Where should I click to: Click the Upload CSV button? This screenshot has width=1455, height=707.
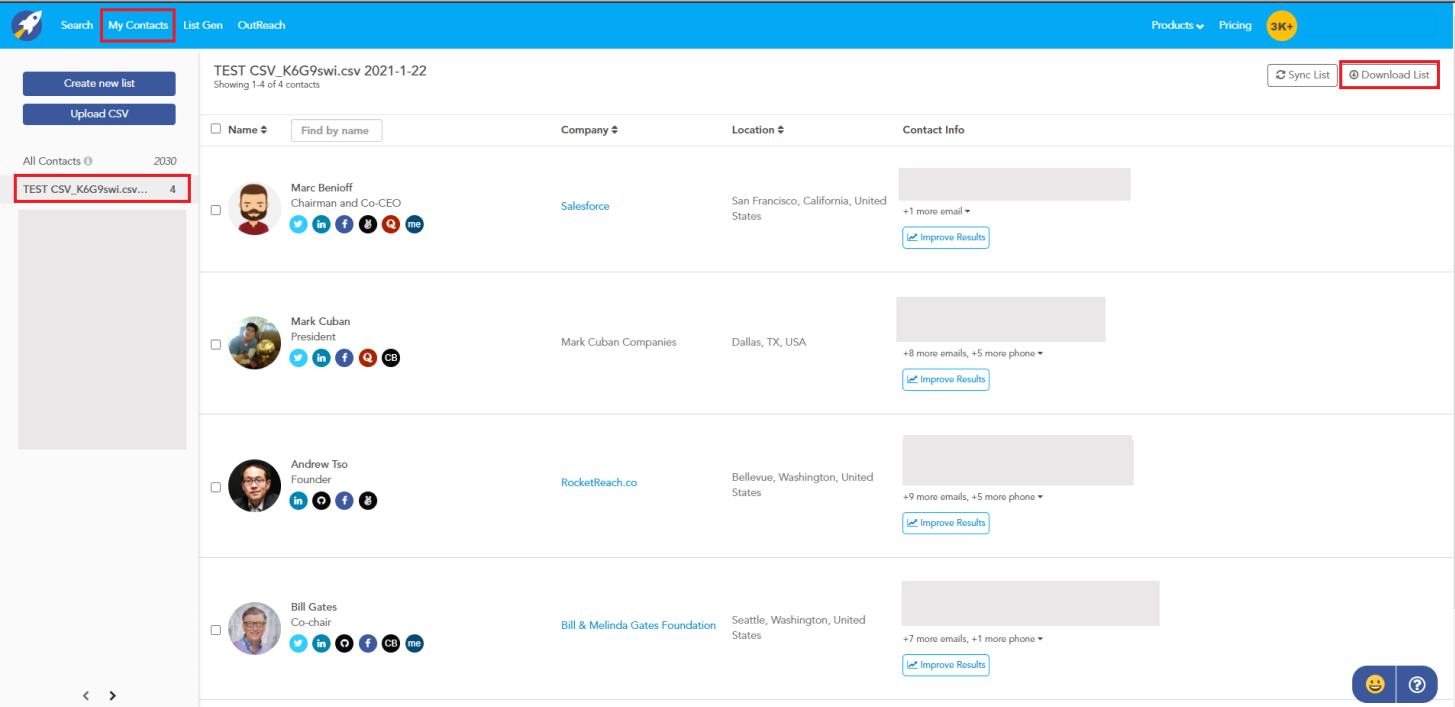(99, 114)
